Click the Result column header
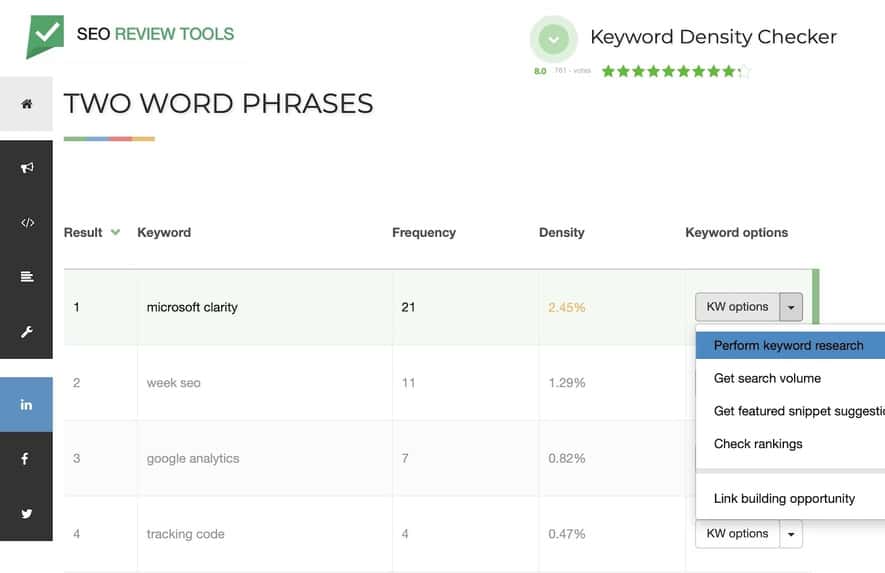Image resolution: width=885 pixels, height=573 pixels. [x=83, y=233]
